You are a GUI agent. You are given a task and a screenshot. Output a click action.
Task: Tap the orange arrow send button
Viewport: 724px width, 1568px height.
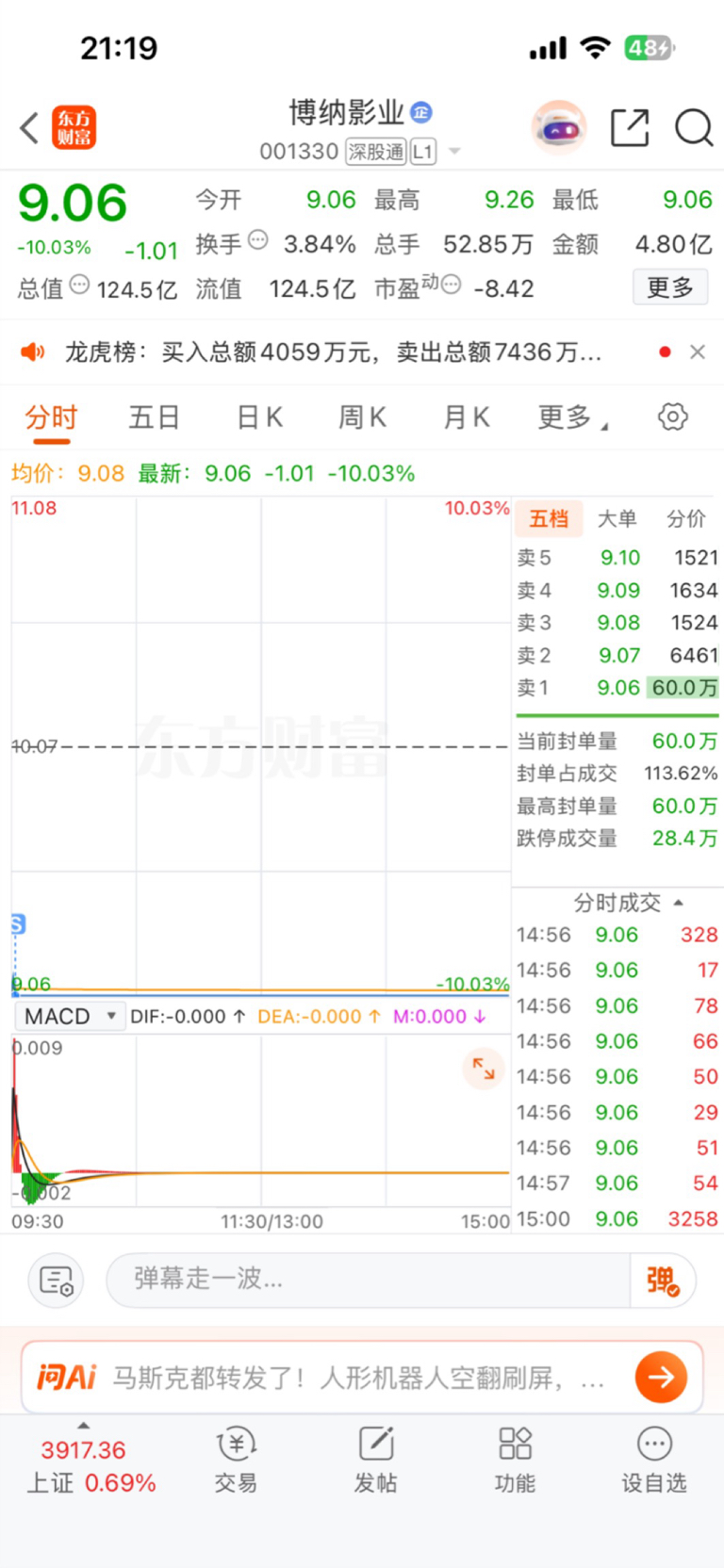661,1377
